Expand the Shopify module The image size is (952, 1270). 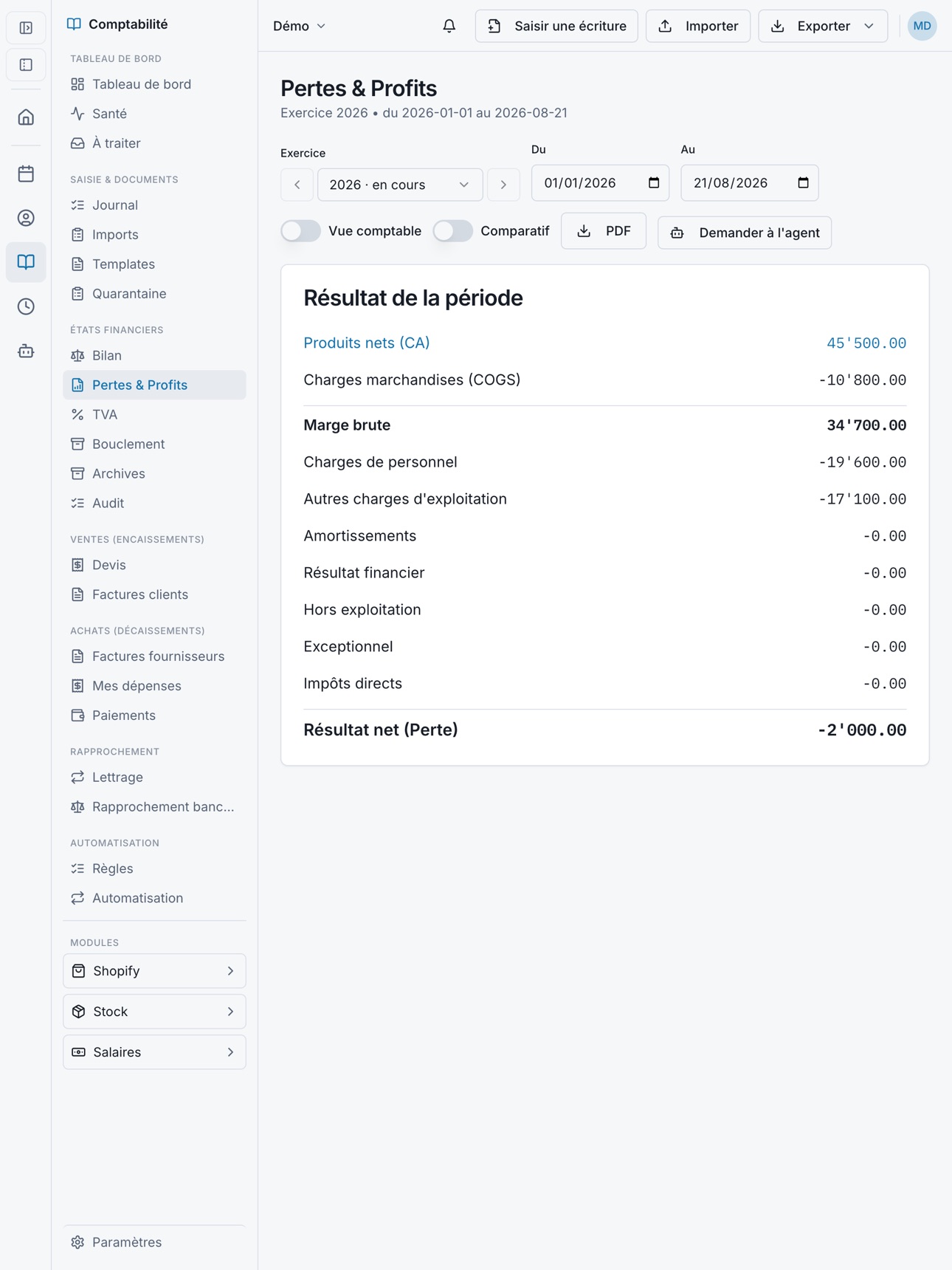point(154,971)
